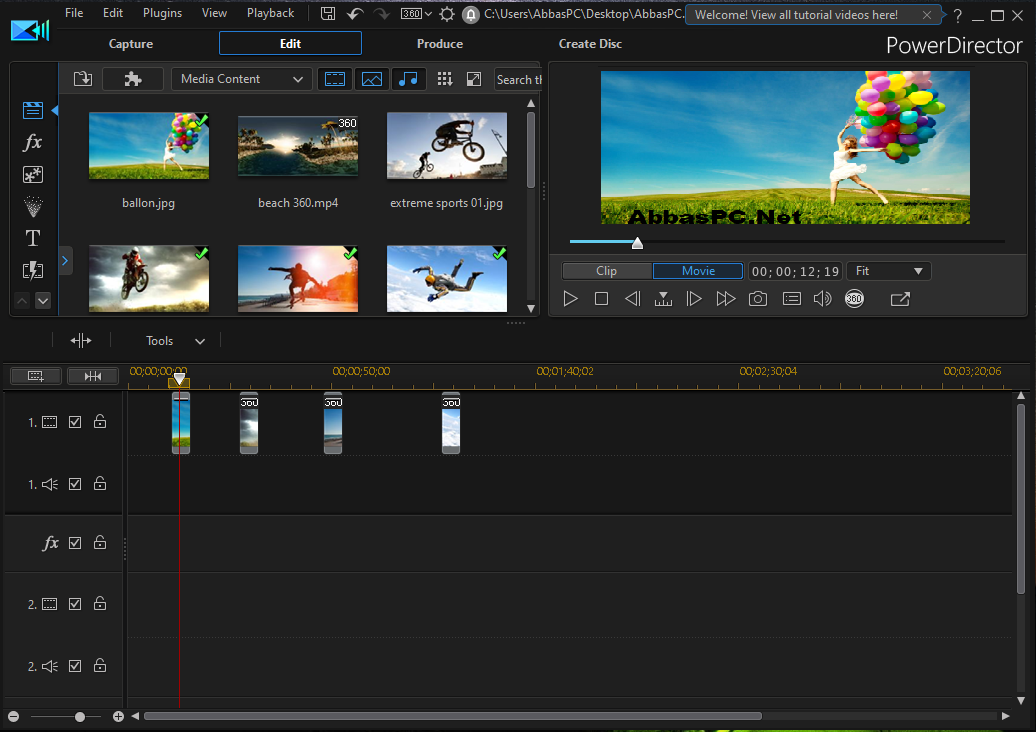This screenshot has width=1036, height=732.
Task: Click the audio files filter music note icon
Action: point(408,79)
